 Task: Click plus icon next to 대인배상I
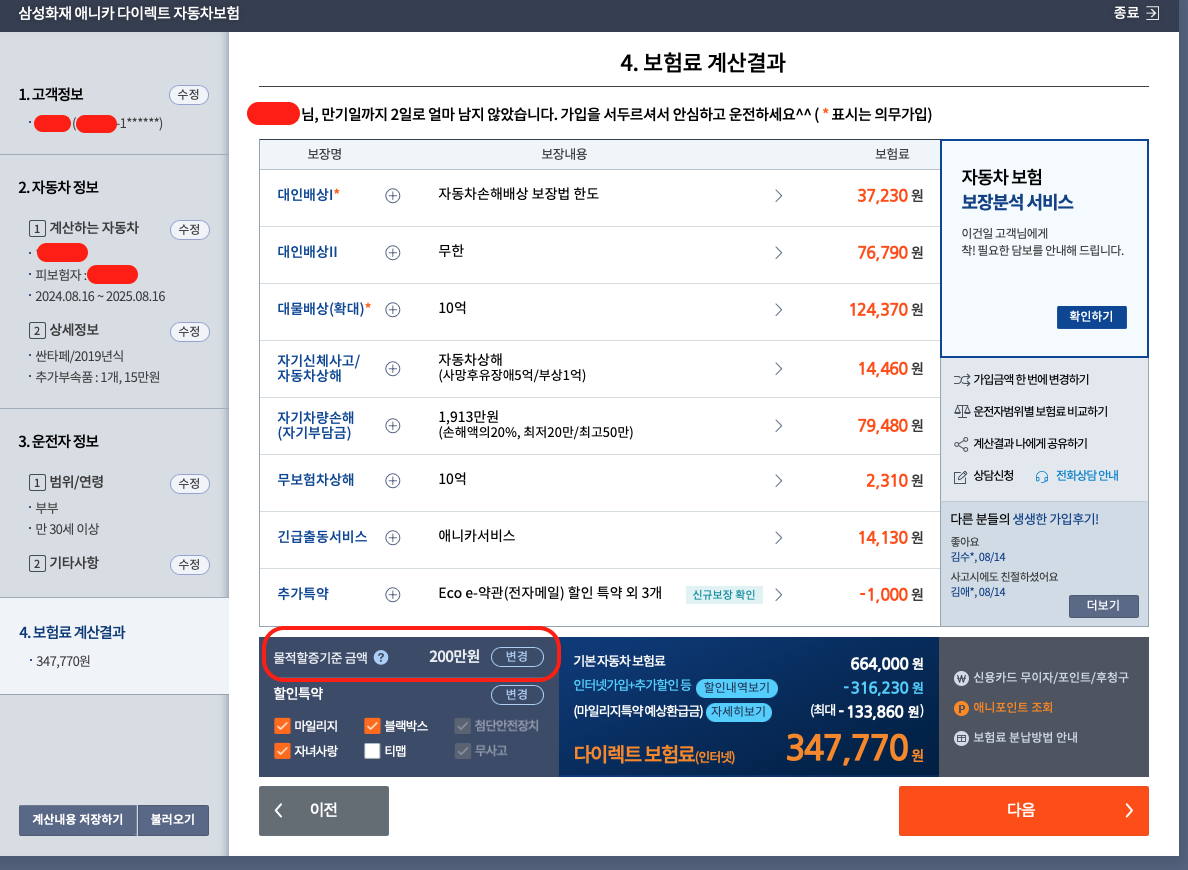tap(392, 196)
